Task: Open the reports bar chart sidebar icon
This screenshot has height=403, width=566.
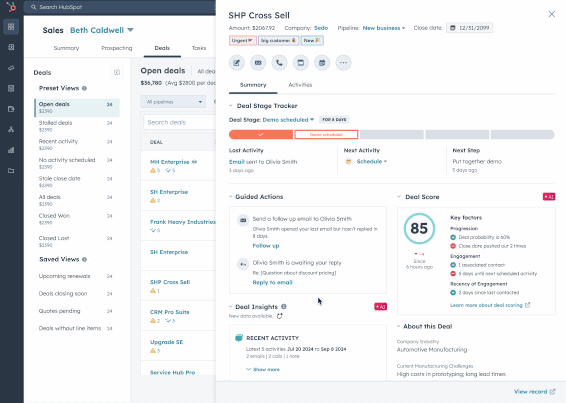Action: 11,150
